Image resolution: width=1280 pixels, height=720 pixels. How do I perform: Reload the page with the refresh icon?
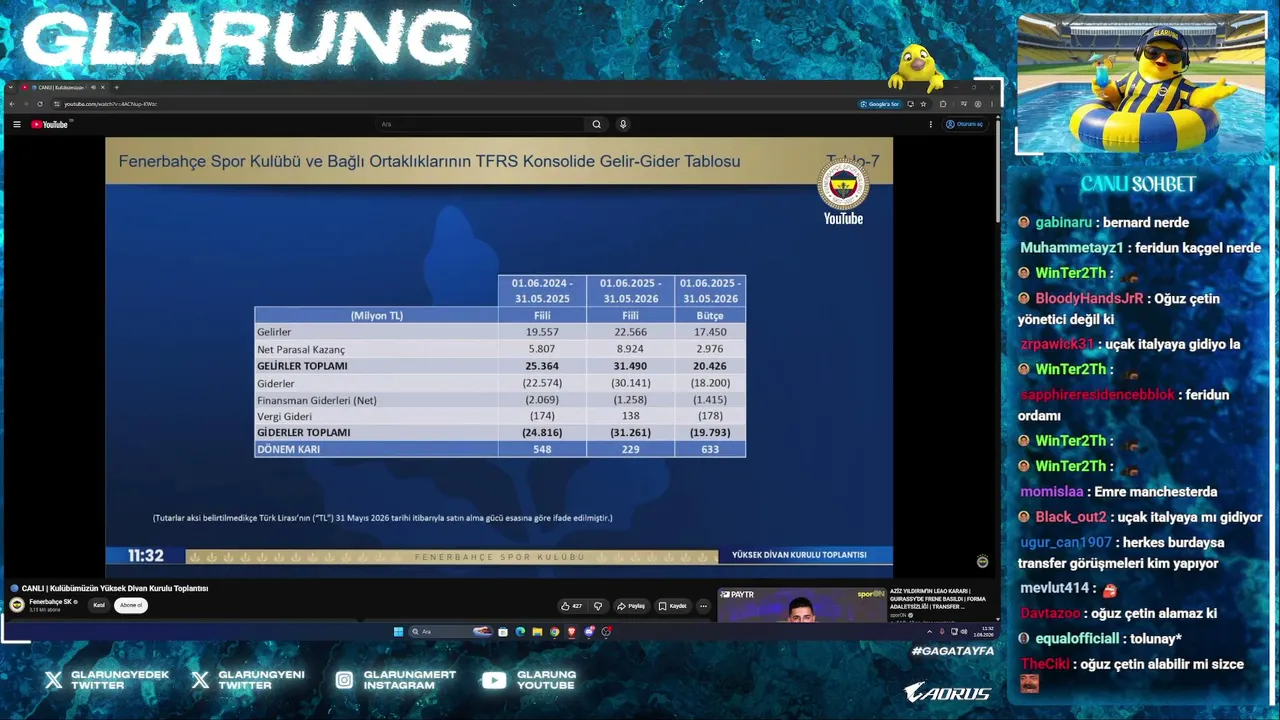tap(40, 104)
